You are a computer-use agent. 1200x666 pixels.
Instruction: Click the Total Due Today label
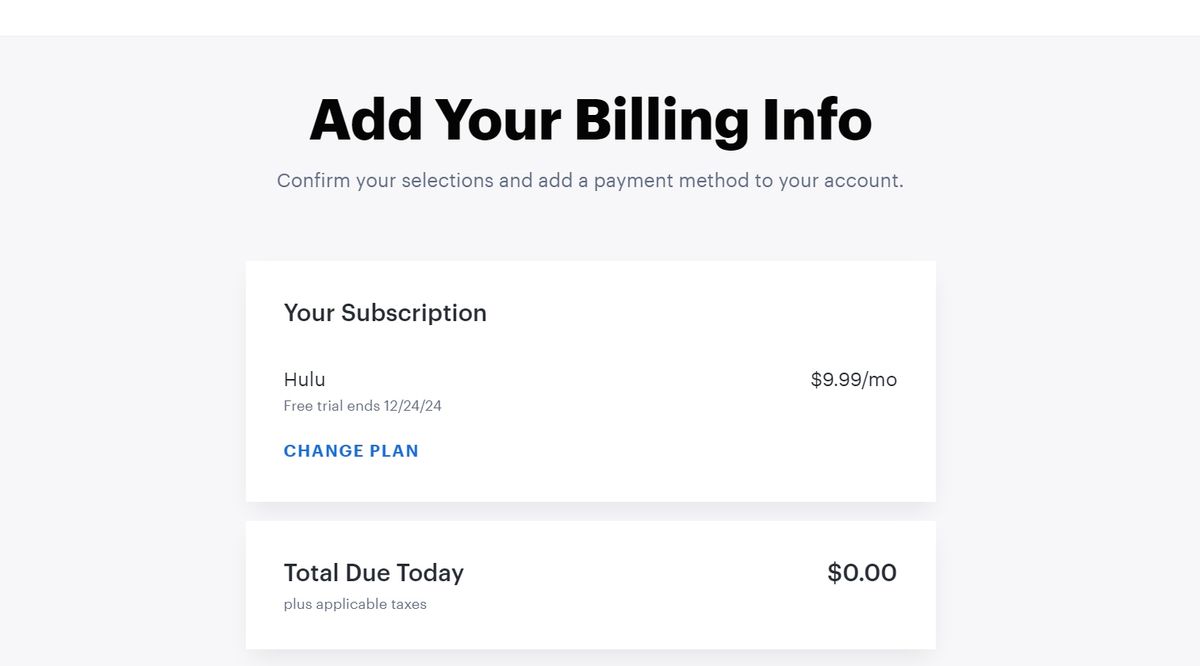(373, 573)
